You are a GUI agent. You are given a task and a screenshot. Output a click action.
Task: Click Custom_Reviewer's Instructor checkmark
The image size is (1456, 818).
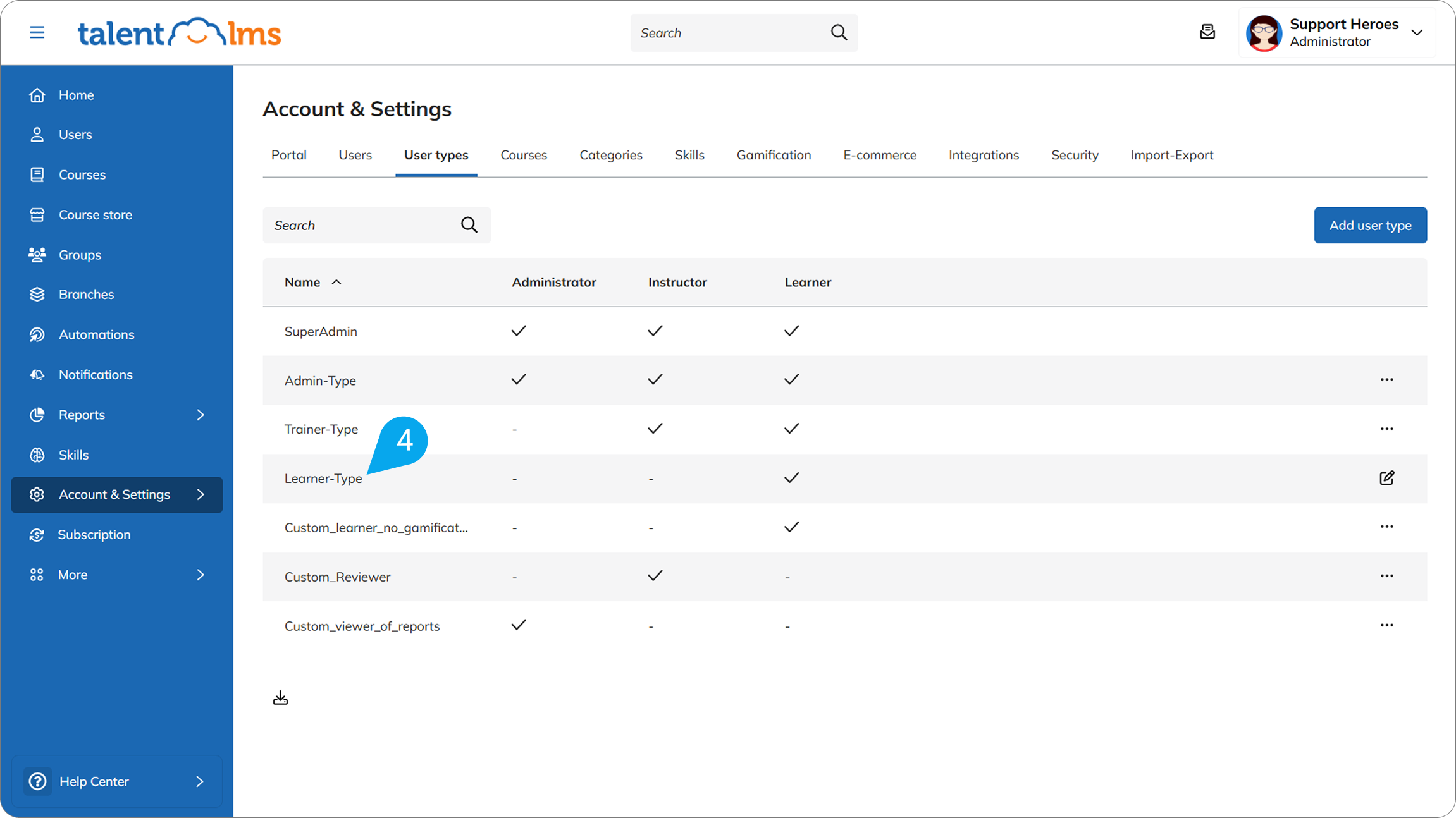655,575
